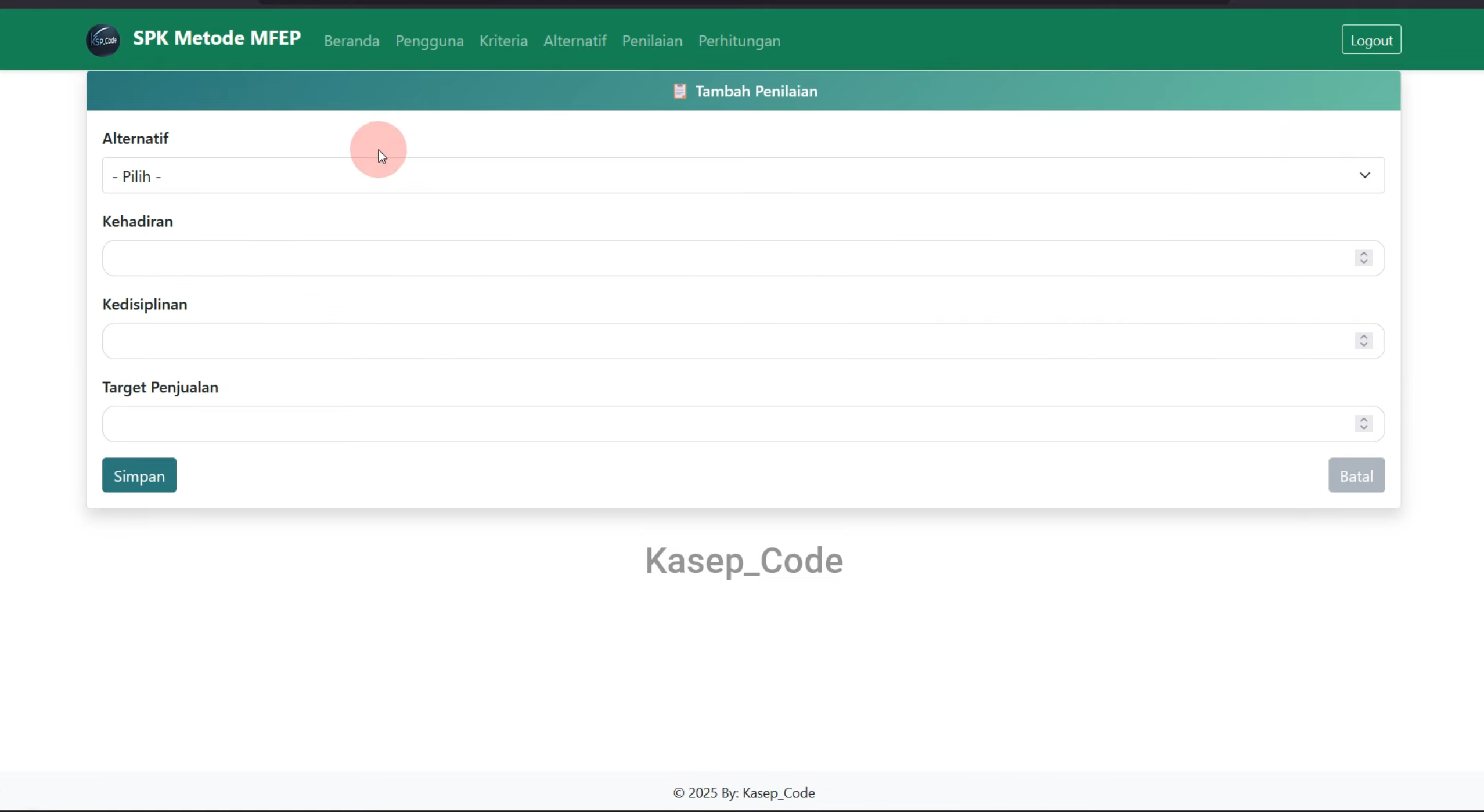Click the Target Penjualan stepper arrows
Viewport: 1484px width, 812px height.
(1364, 424)
